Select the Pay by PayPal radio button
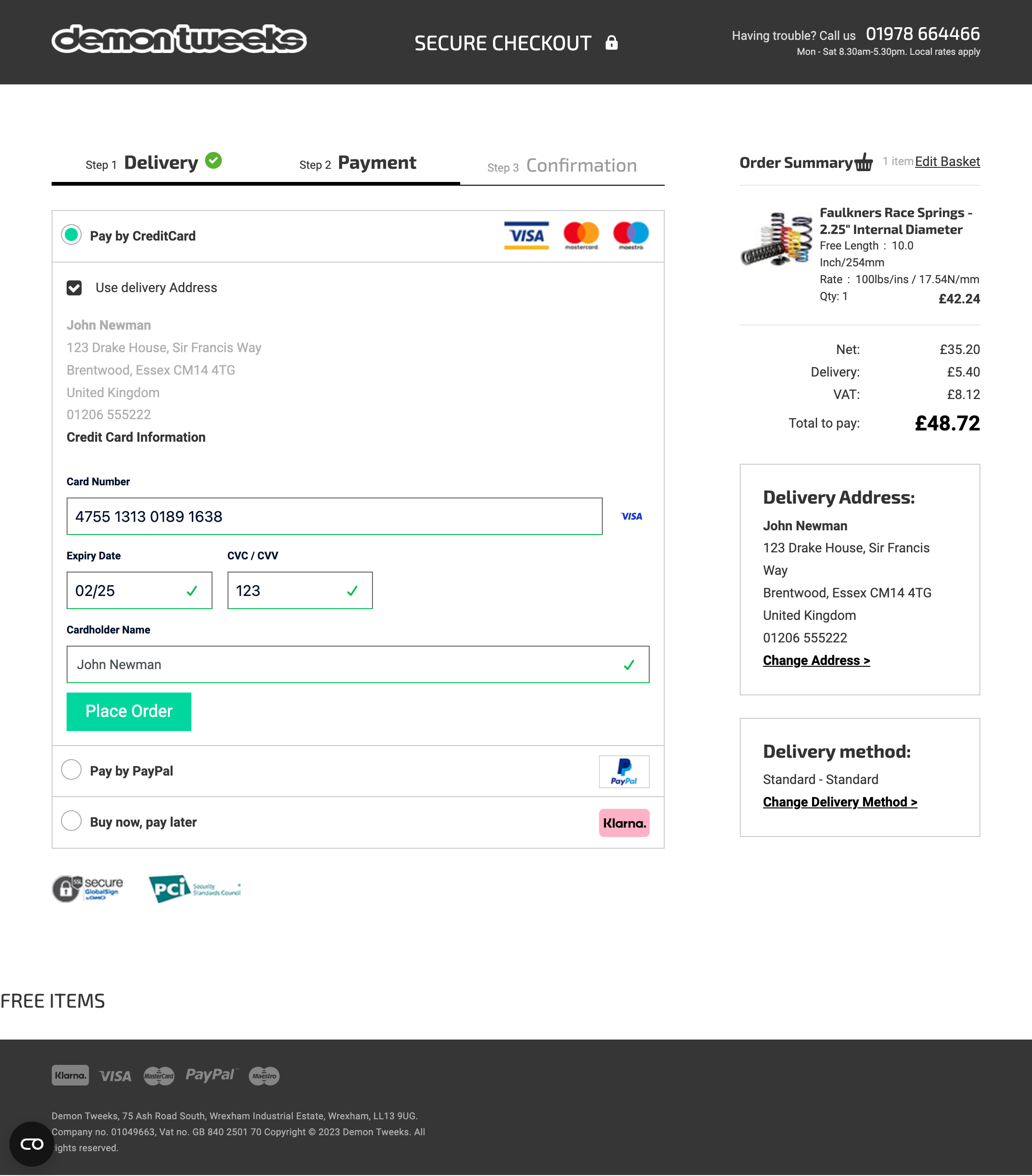1032x1176 pixels. coord(71,769)
